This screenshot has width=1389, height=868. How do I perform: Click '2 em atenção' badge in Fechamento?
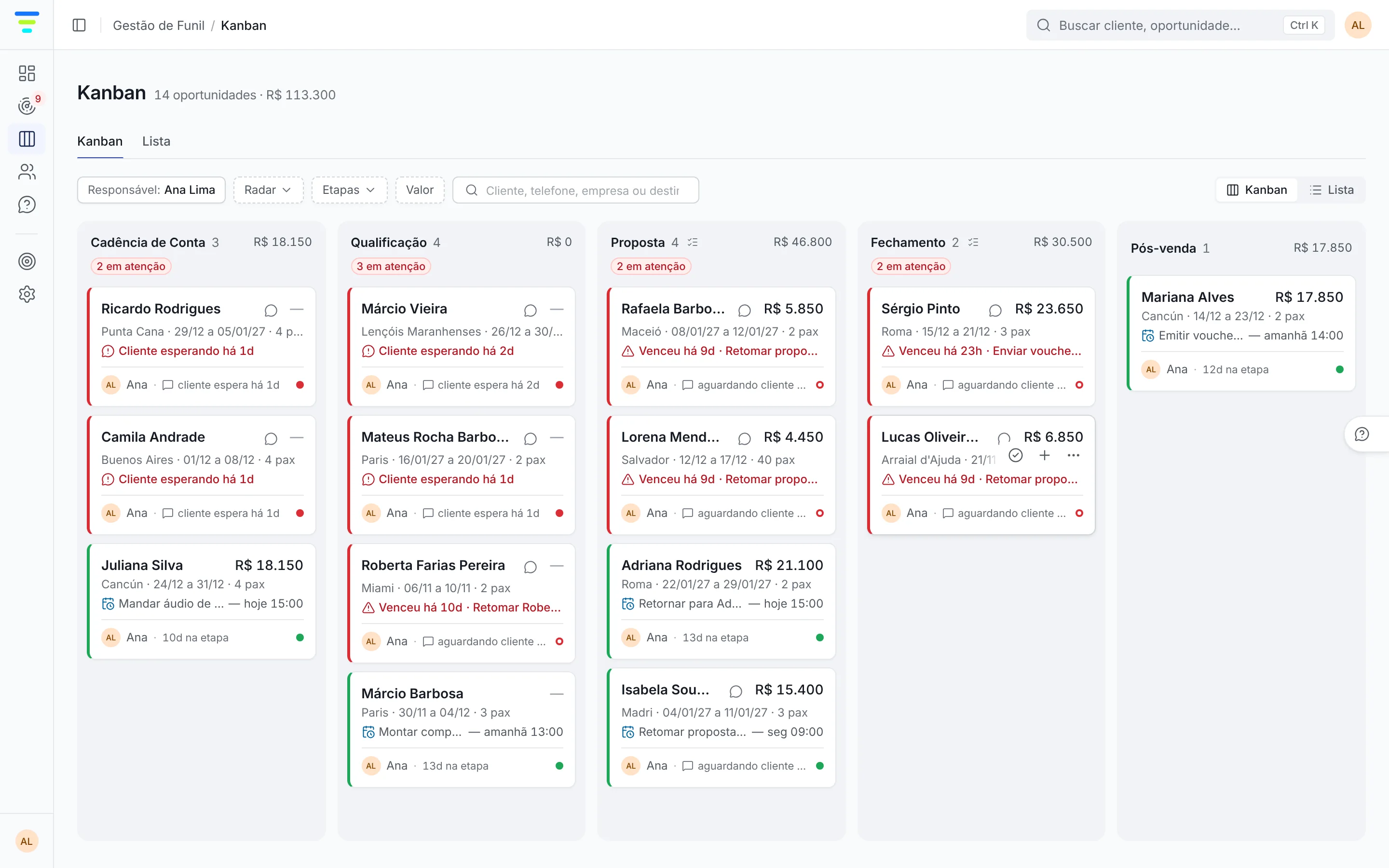point(911,266)
